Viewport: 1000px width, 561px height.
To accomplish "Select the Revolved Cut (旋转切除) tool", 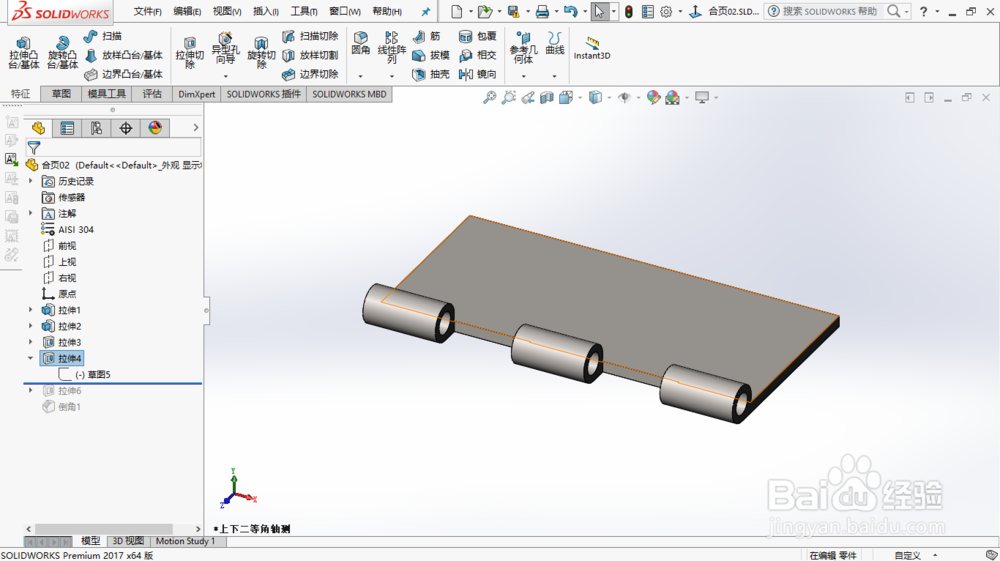I will [261, 53].
